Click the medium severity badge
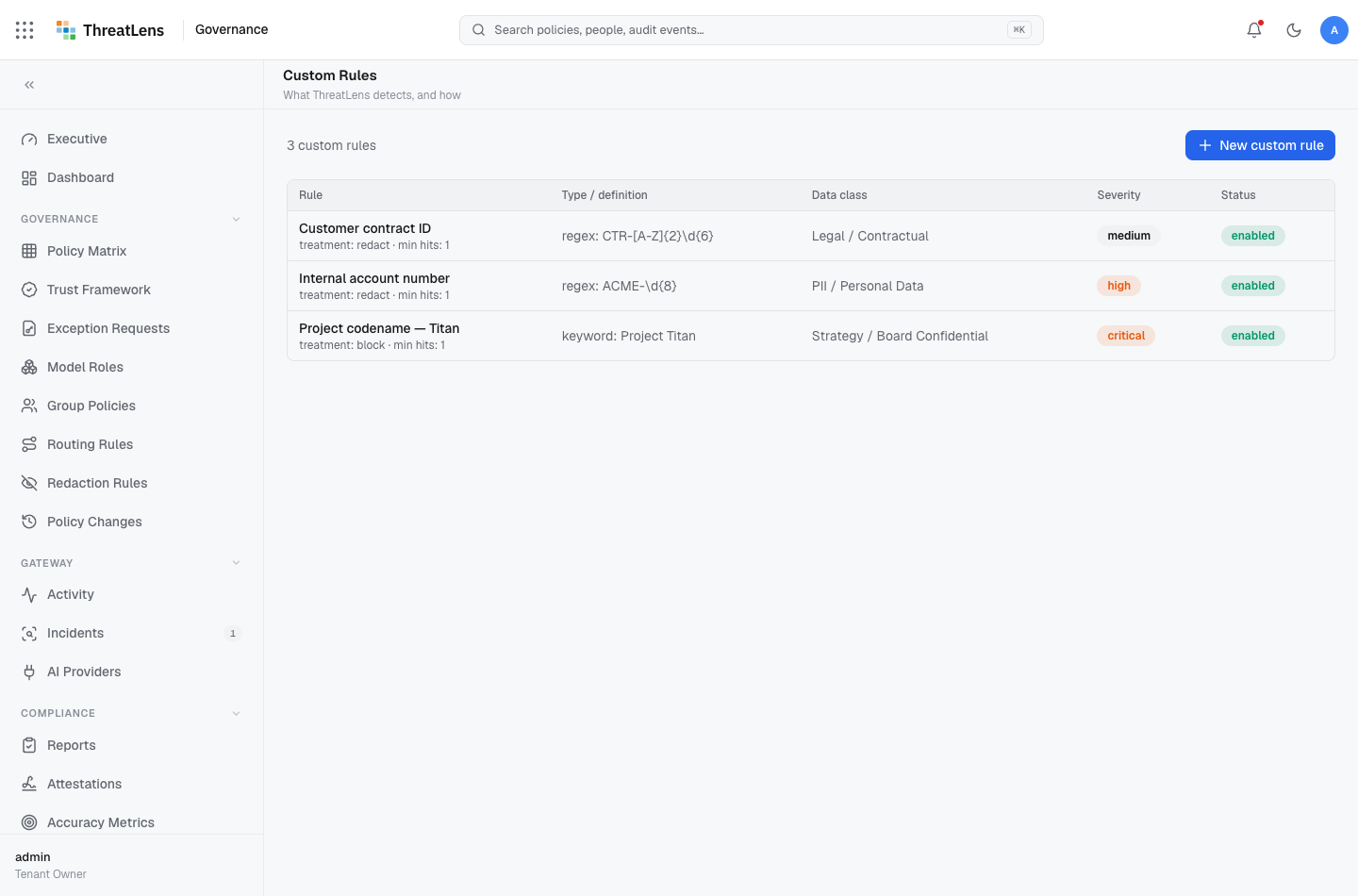This screenshot has height=896, width=1358. click(x=1129, y=236)
